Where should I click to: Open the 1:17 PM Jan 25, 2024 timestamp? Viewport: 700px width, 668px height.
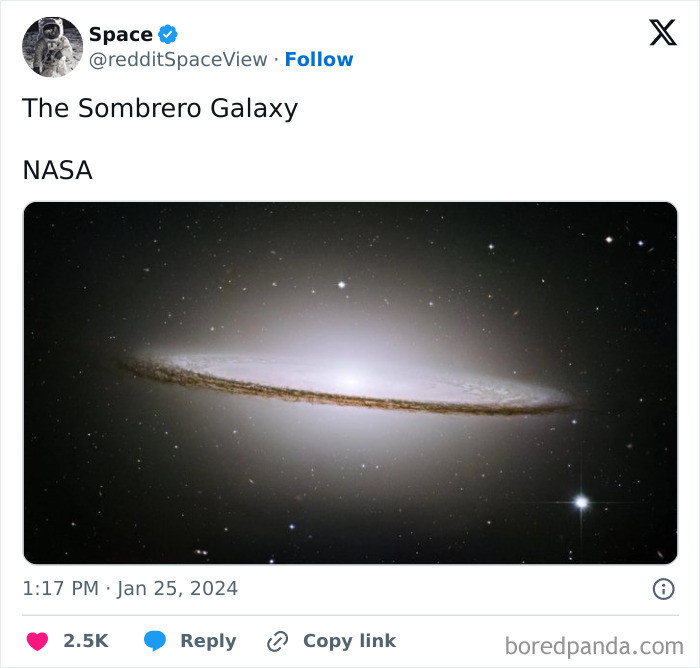tap(130, 589)
